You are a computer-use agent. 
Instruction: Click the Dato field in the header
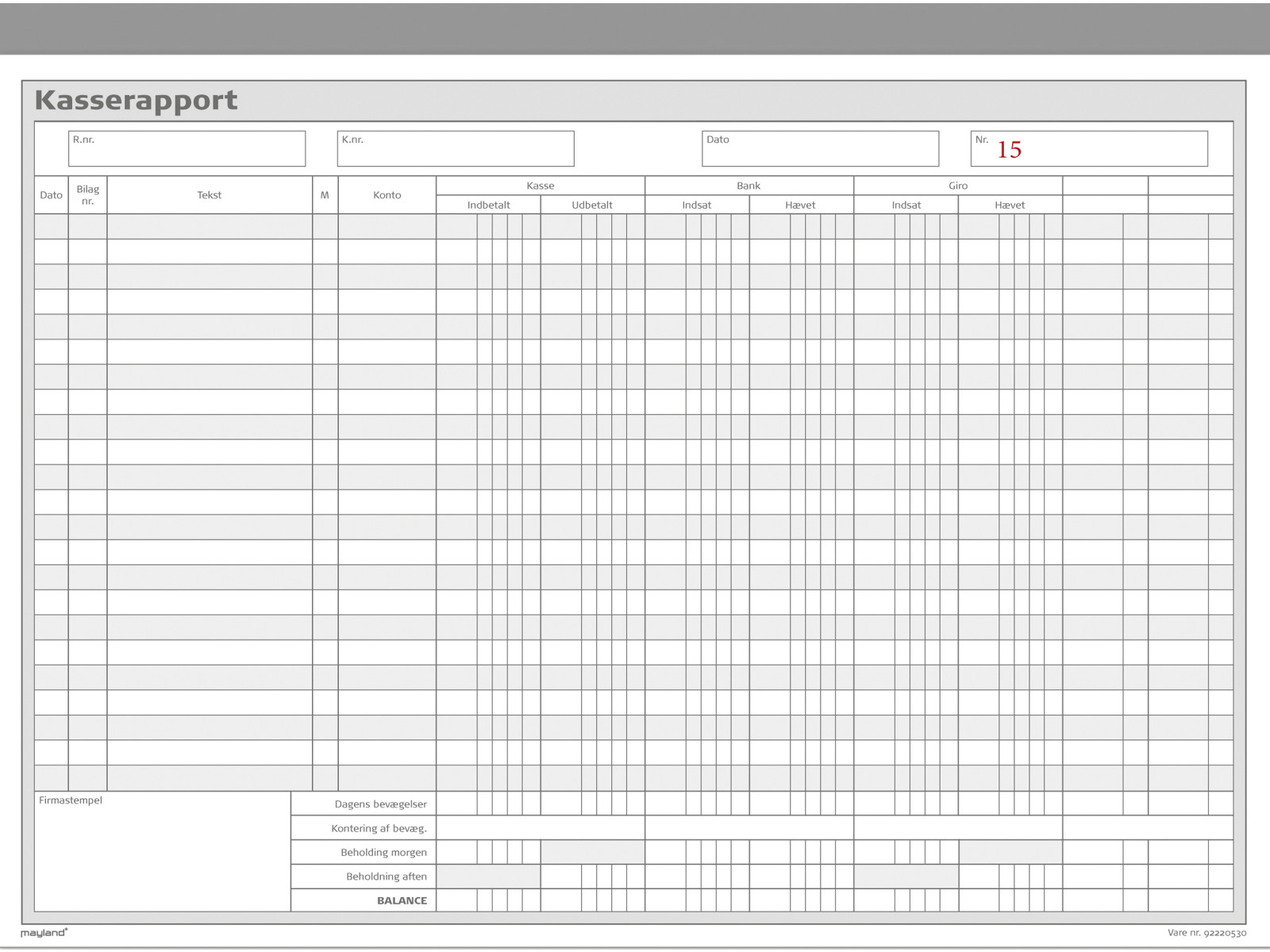(820, 149)
